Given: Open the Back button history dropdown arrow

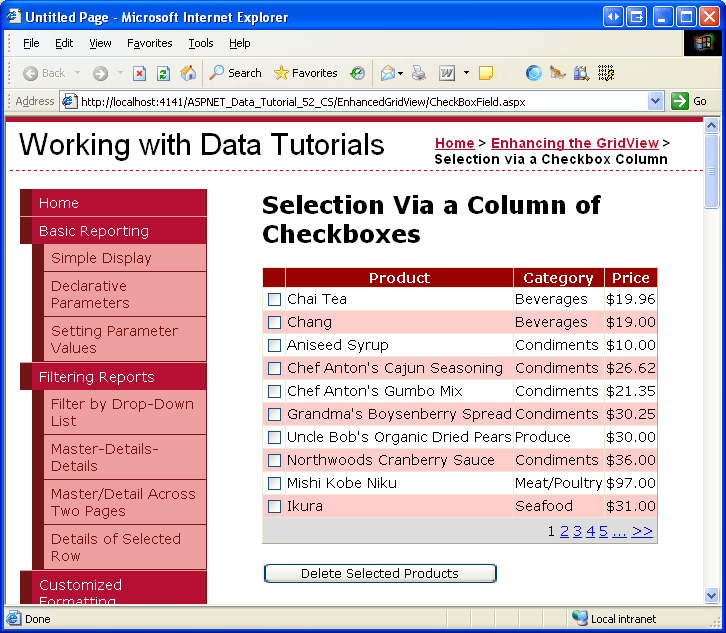Looking at the screenshot, I should pos(78,73).
